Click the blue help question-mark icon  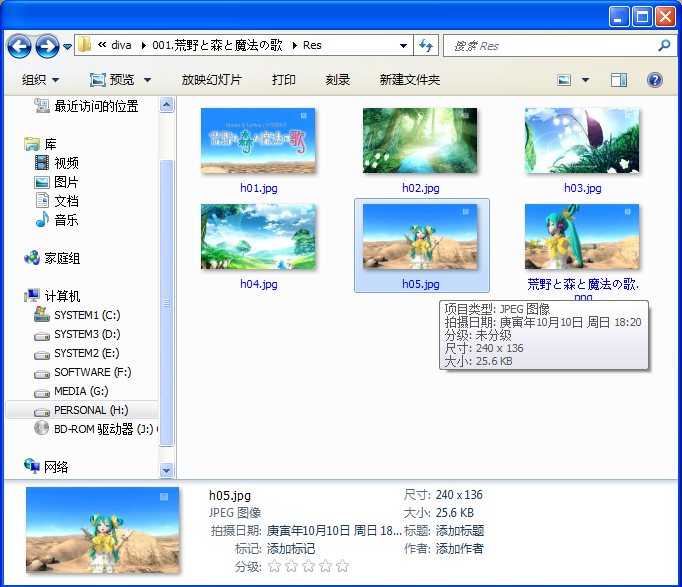pos(655,80)
